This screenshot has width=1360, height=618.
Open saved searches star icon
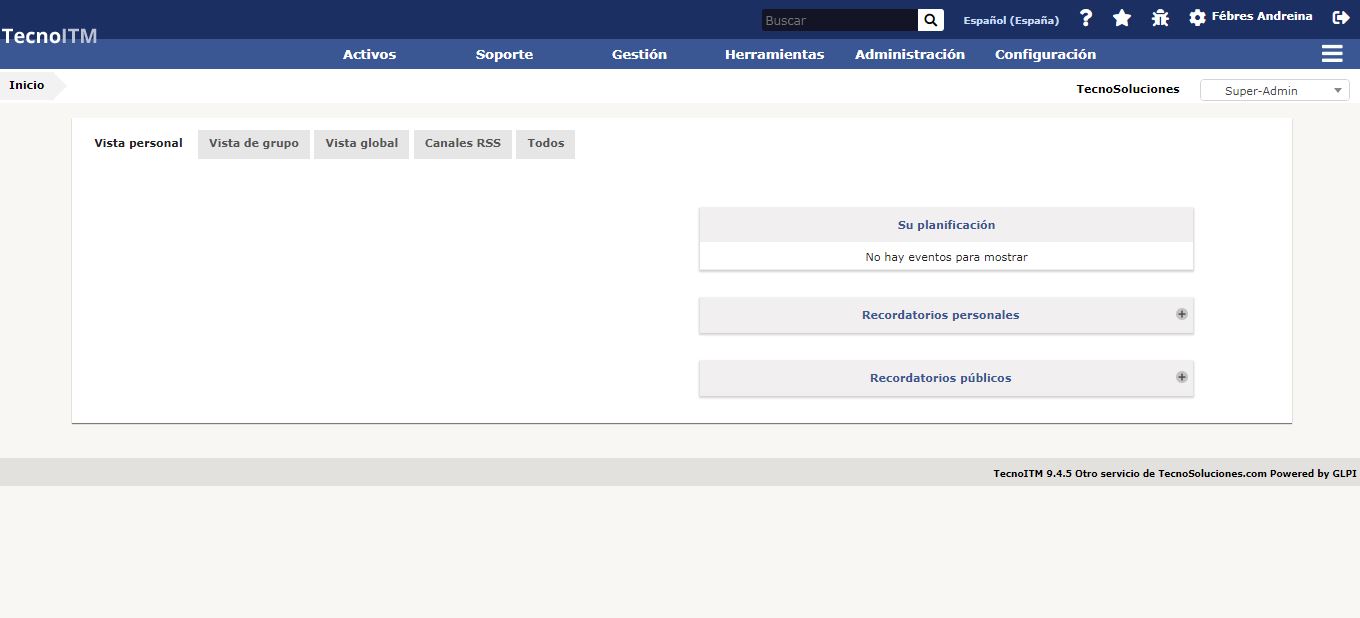[1122, 18]
